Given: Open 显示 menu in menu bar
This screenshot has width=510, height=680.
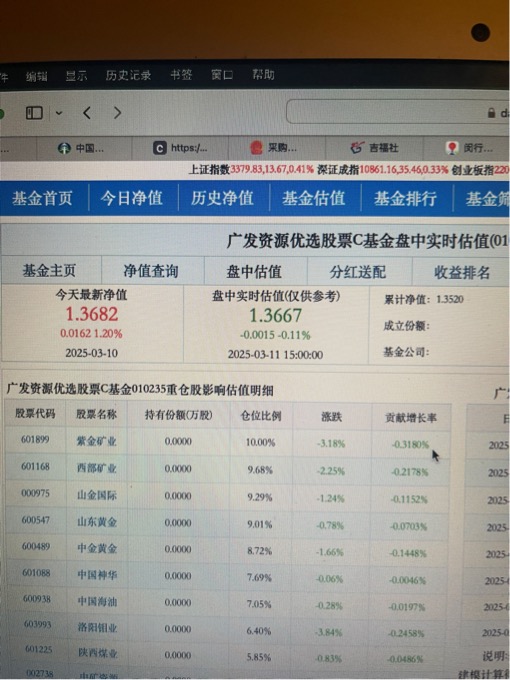Looking at the screenshot, I should [x=76, y=75].
